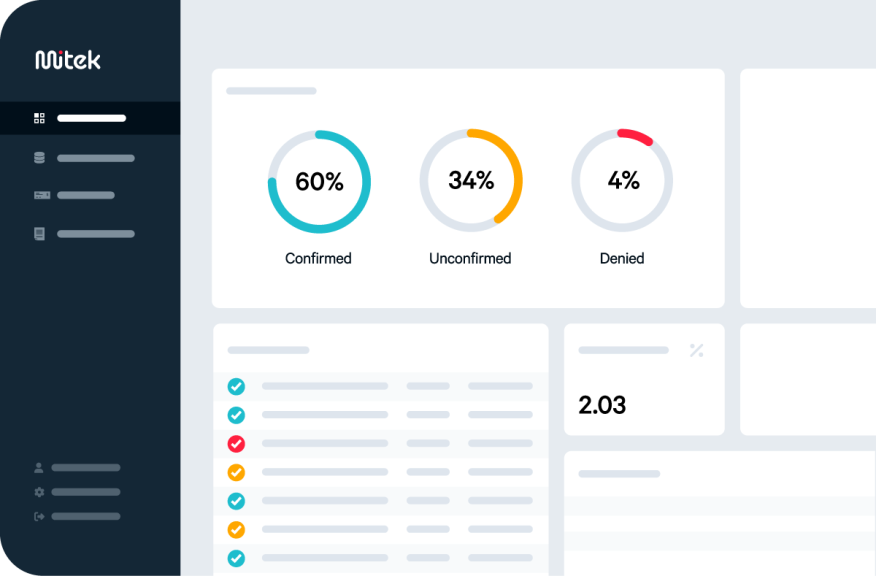The image size is (876, 576).
Task: Click the teal check icon in second list row
Action: [236, 415]
